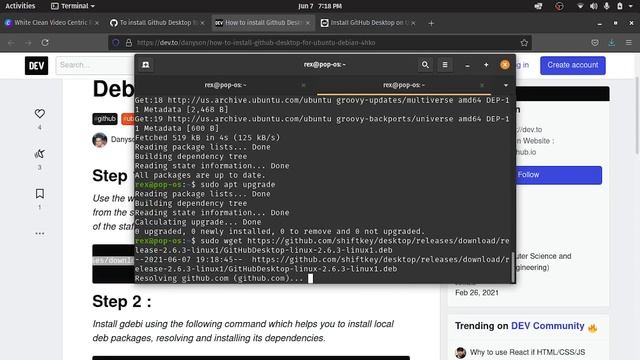Click the terminal search magnifier icon
The height and width of the screenshot is (360, 640).
coord(425,65)
